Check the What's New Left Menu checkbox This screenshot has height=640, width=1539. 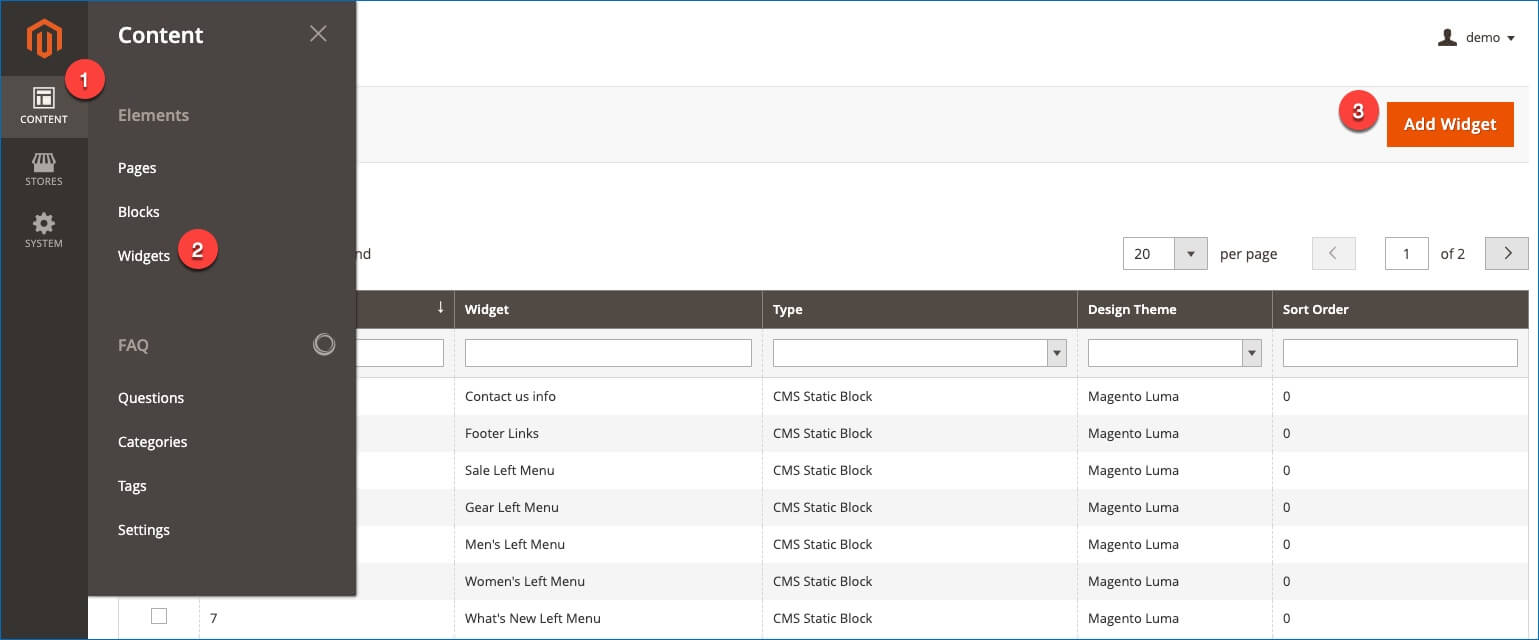click(x=158, y=618)
